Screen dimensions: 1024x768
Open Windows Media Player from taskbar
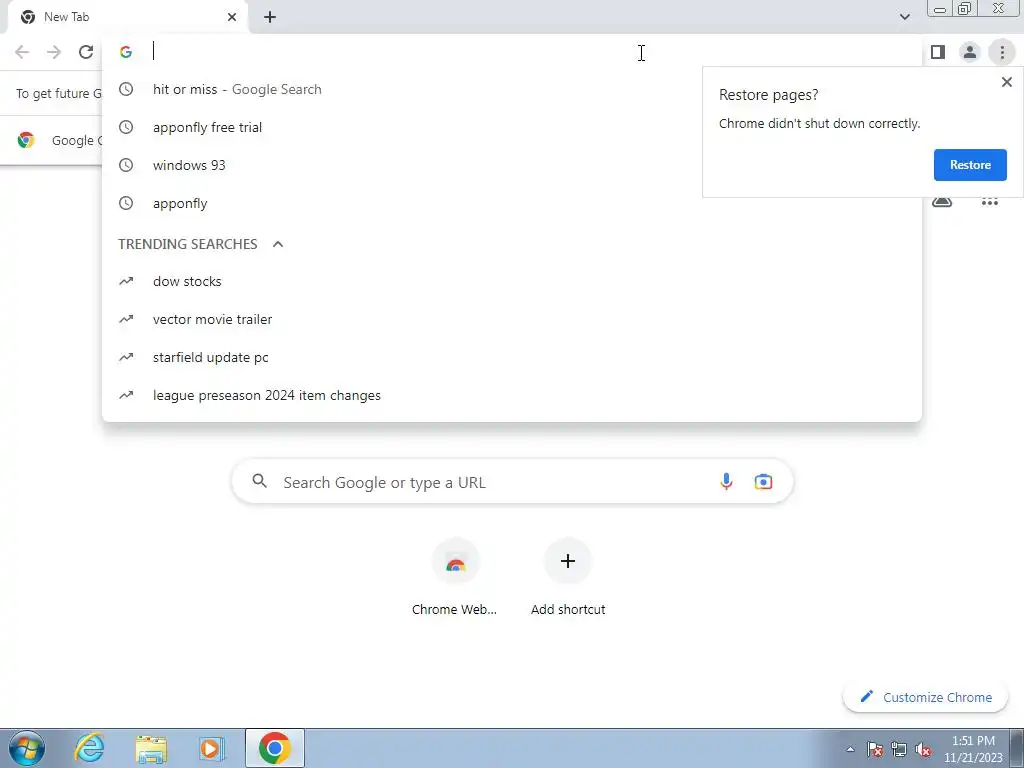click(x=211, y=748)
